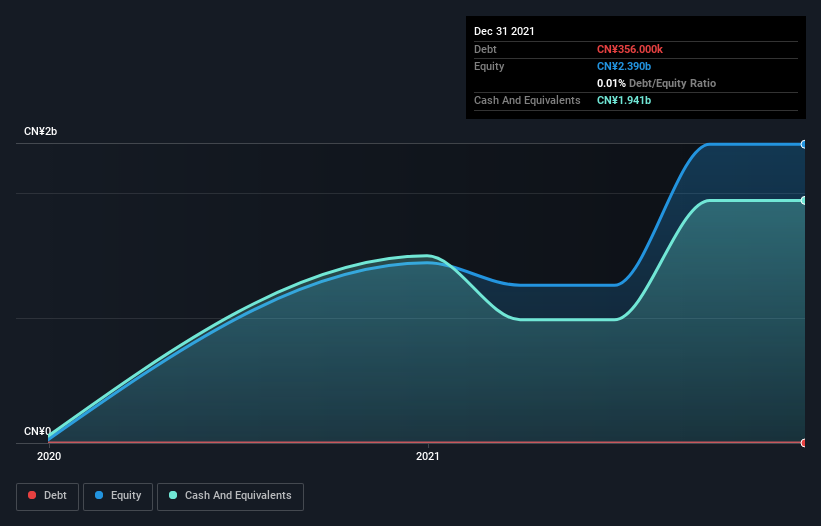Select the Cash And Equivalents endpoint marker
The height and width of the screenshot is (526, 821).
click(804, 200)
